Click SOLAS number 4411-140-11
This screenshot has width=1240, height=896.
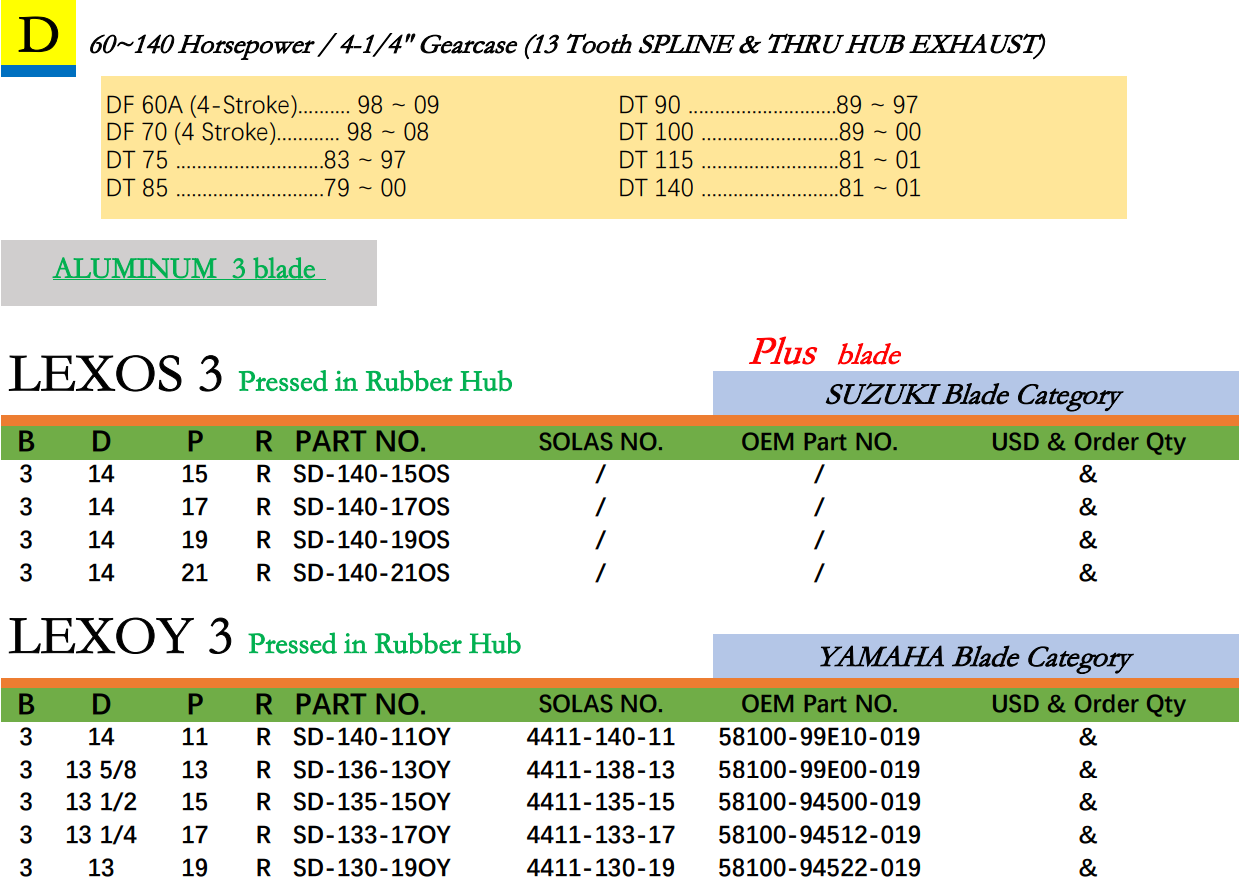point(601,737)
